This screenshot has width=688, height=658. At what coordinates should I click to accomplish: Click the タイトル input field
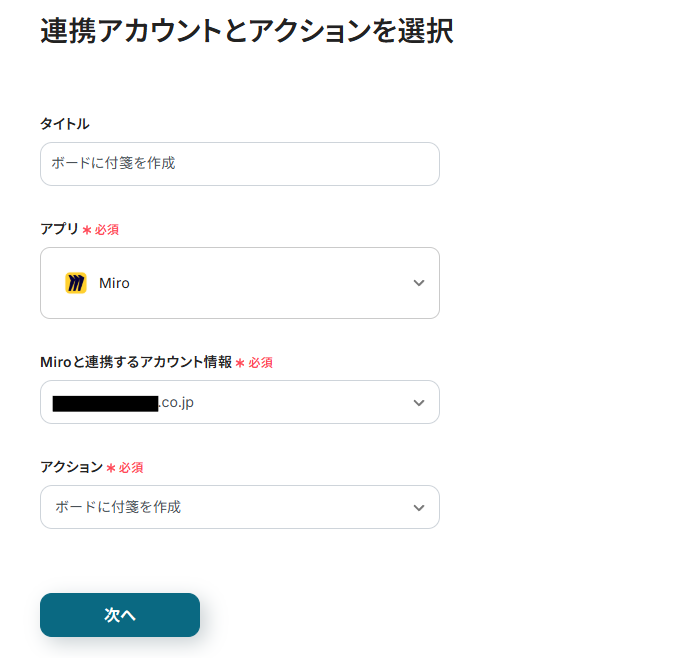pos(240,164)
